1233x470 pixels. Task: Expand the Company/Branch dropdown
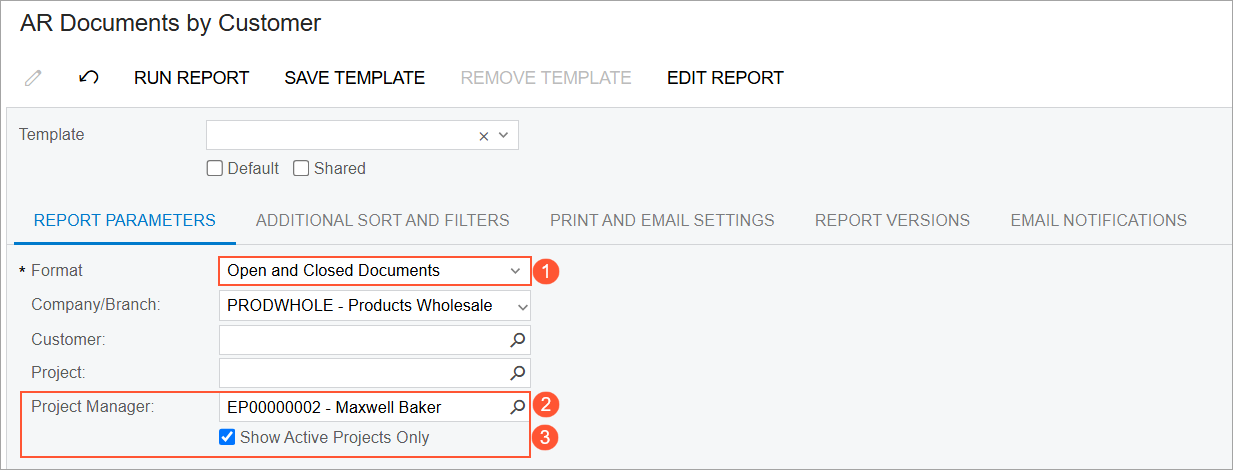click(x=375, y=306)
